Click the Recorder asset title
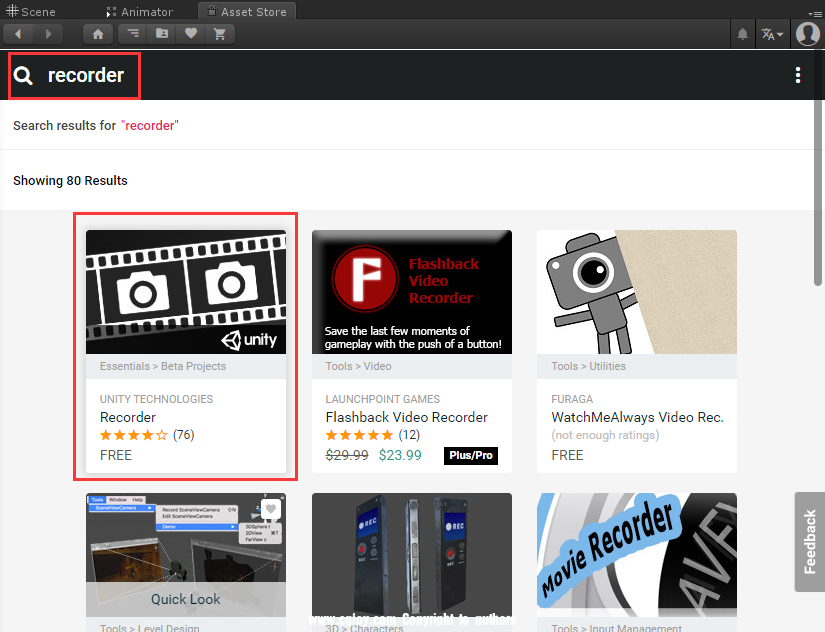 coord(128,417)
